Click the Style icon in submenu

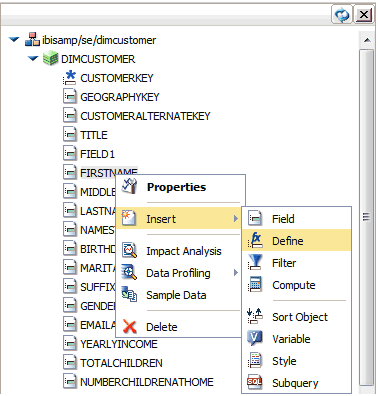click(255, 360)
